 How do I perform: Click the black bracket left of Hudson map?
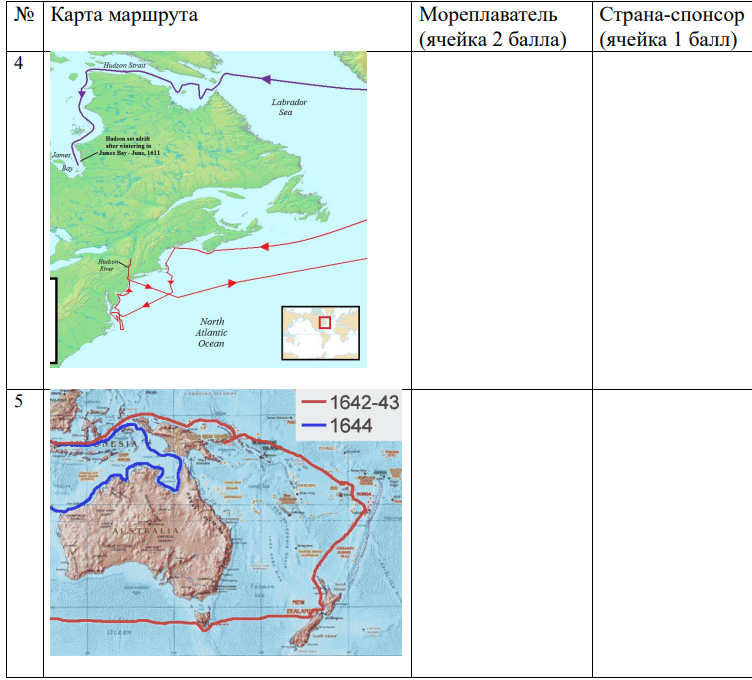(x=53, y=320)
